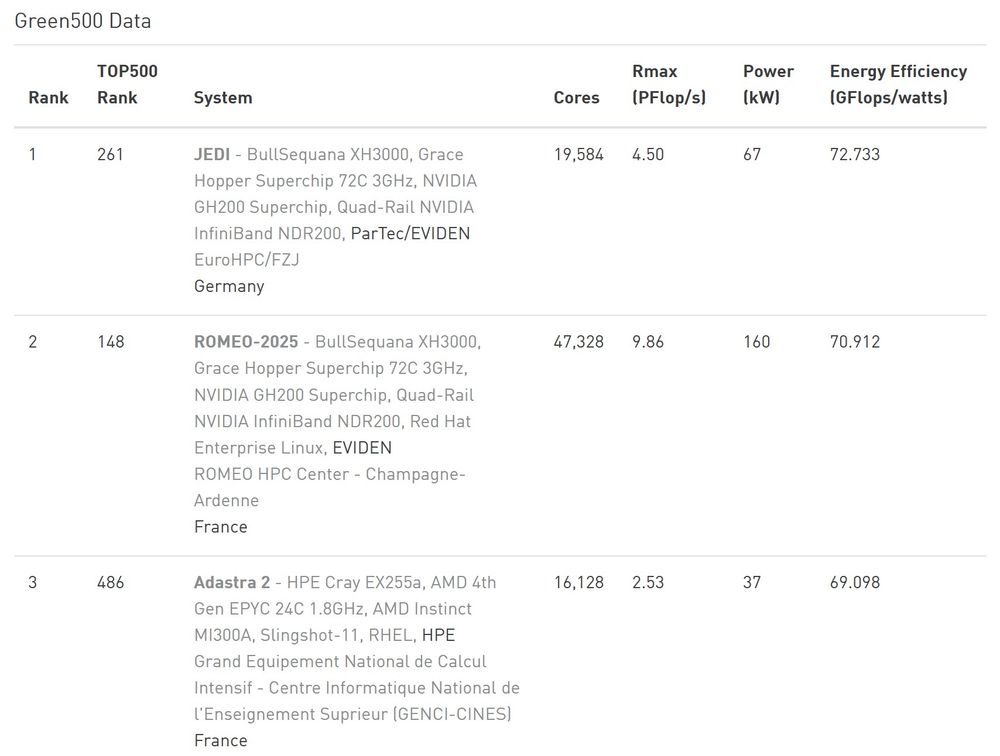Screen dimensions: 1000x756
Task: Click the TOP500 Rank column header
Action: [x=127, y=84]
